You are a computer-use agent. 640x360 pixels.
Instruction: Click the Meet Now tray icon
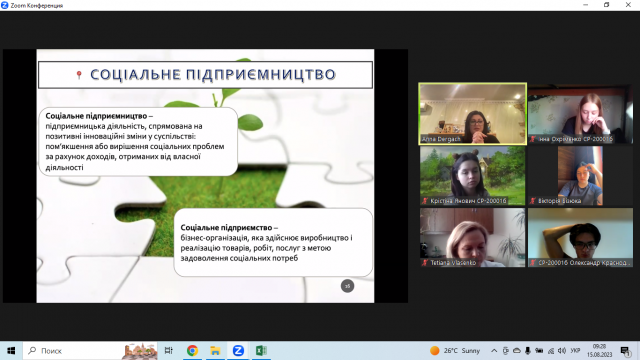coord(506,351)
